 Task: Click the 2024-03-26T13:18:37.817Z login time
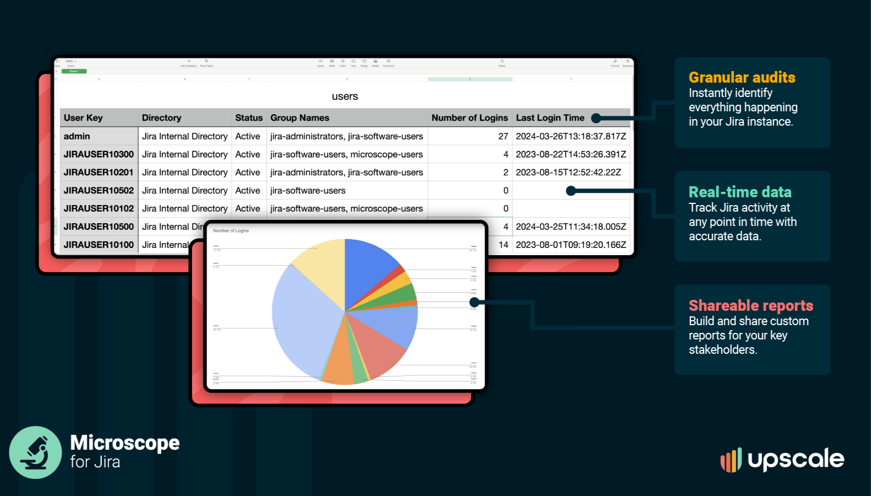(571, 136)
